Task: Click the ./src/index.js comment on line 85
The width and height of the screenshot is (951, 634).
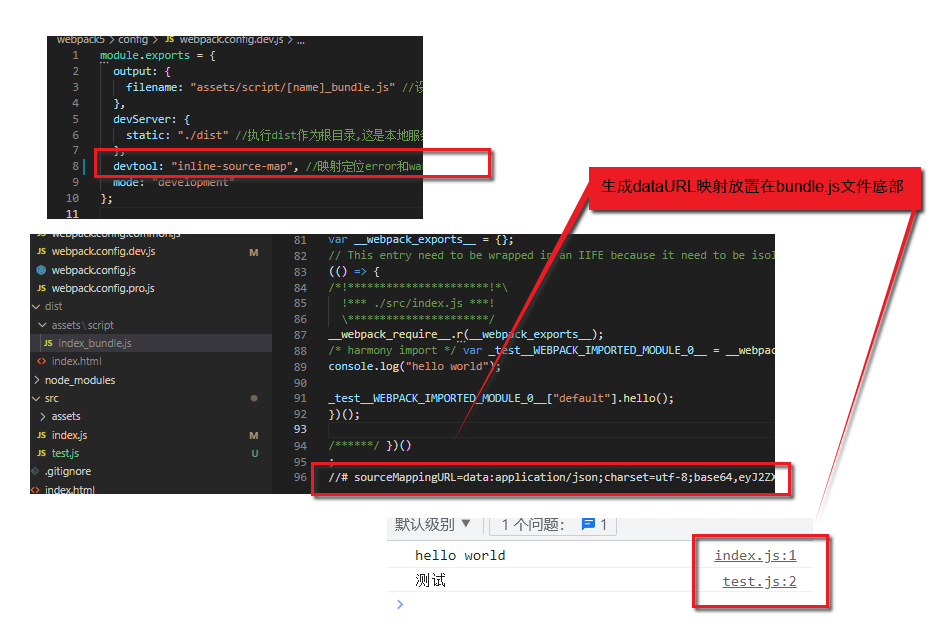Action: click(x=418, y=303)
